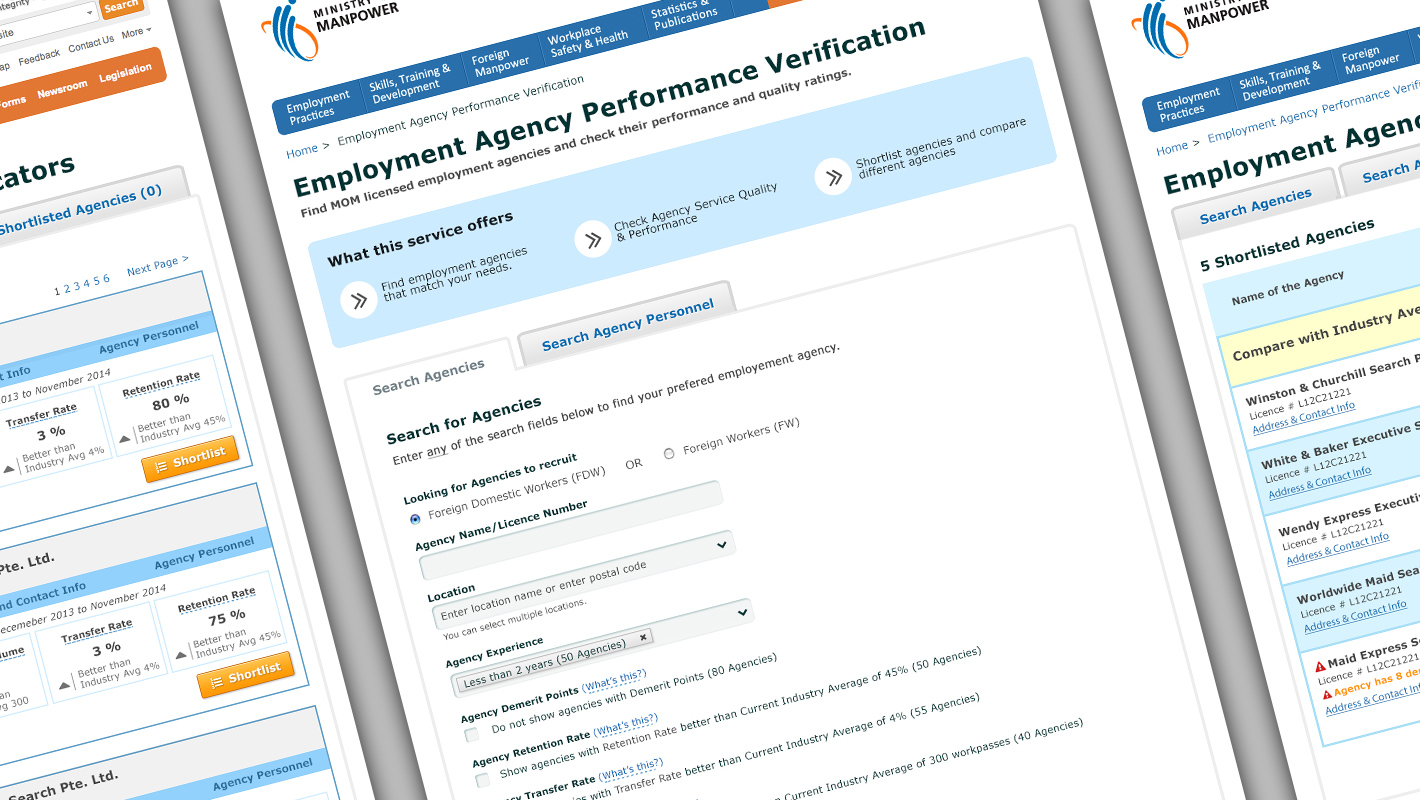
Task: Select the Foreign Domestic Workers (FDW) radio button
Action: click(x=415, y=519)
